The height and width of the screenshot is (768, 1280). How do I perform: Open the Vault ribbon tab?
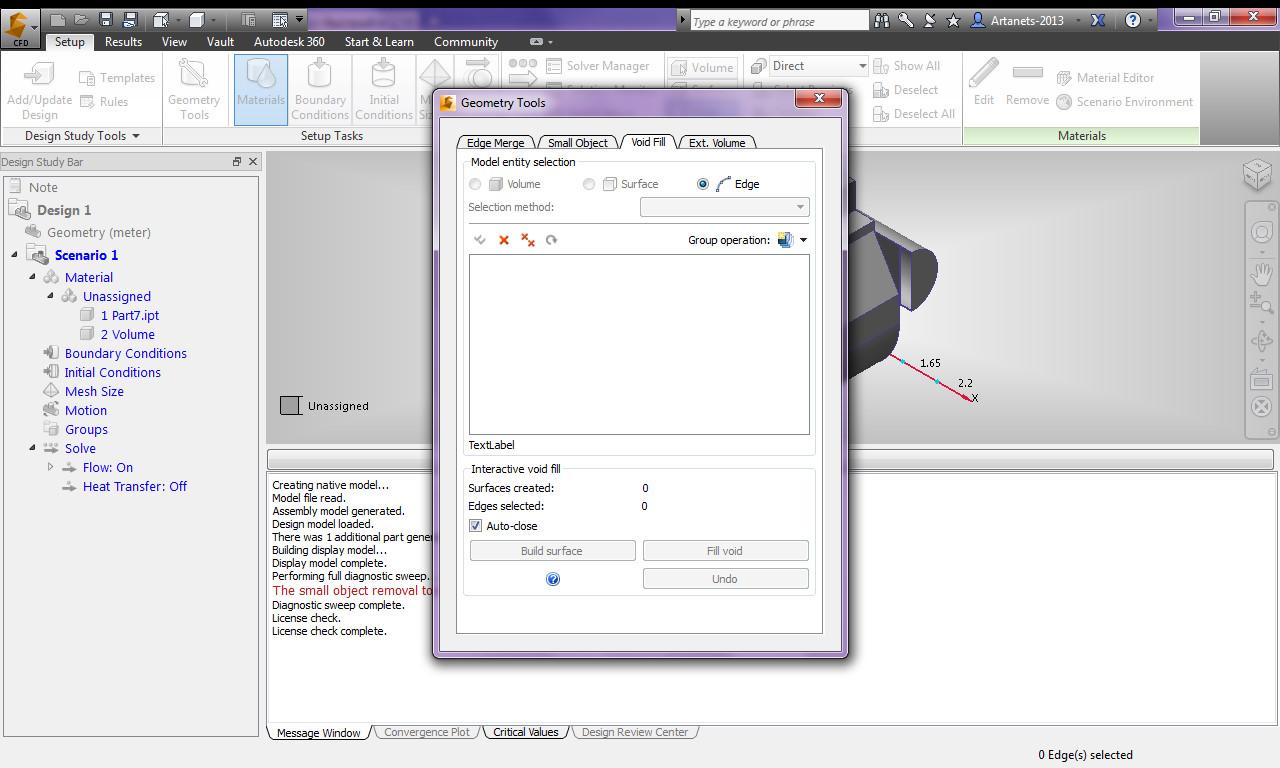click(x=220, y=42)
